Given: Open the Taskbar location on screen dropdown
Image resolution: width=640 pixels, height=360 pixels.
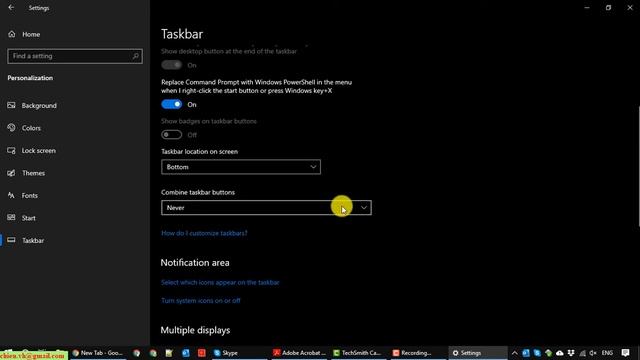Looking at the screenshot, I should click(x=241, y=167).
